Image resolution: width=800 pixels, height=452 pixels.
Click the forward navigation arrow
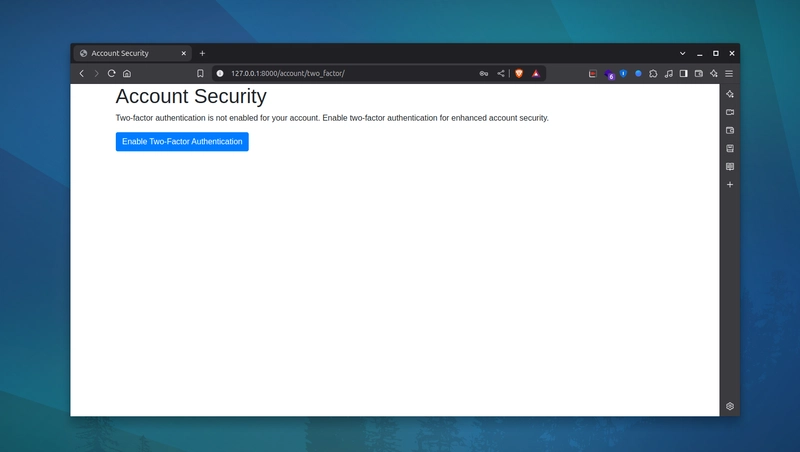[96, 73]
